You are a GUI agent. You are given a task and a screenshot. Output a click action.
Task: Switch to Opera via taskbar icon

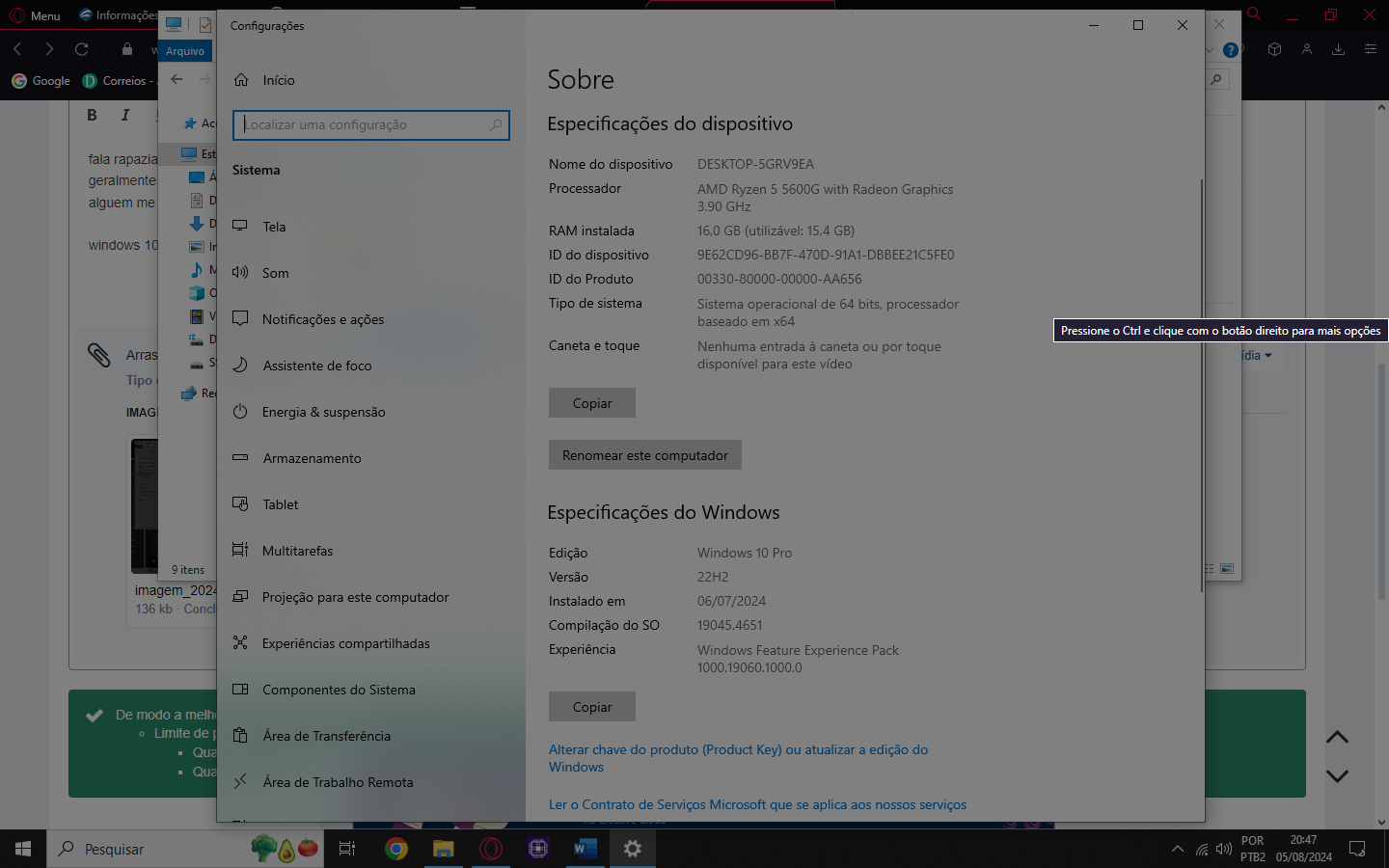[490, 849]
